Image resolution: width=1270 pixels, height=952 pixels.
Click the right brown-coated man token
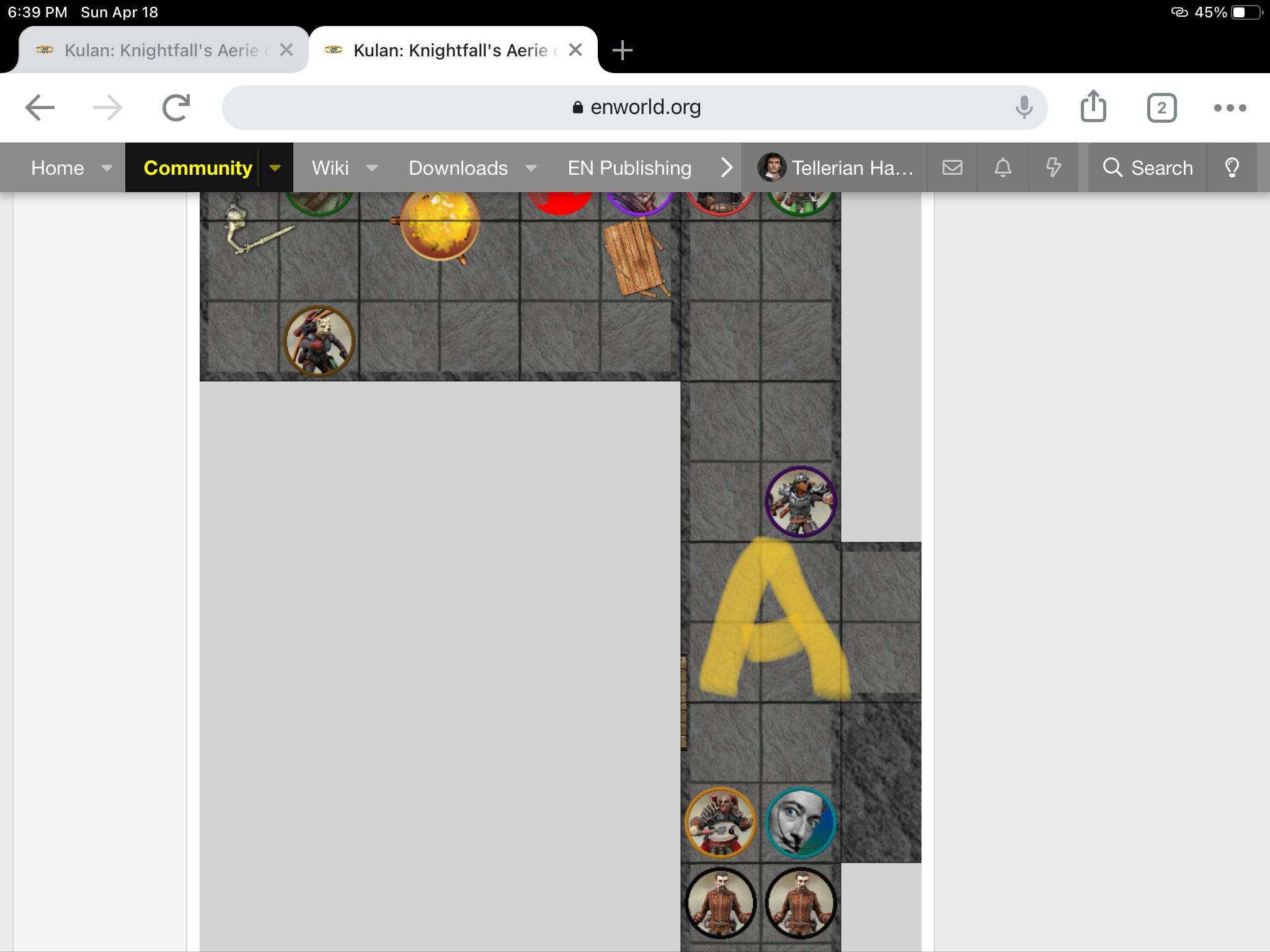[801, 903]
